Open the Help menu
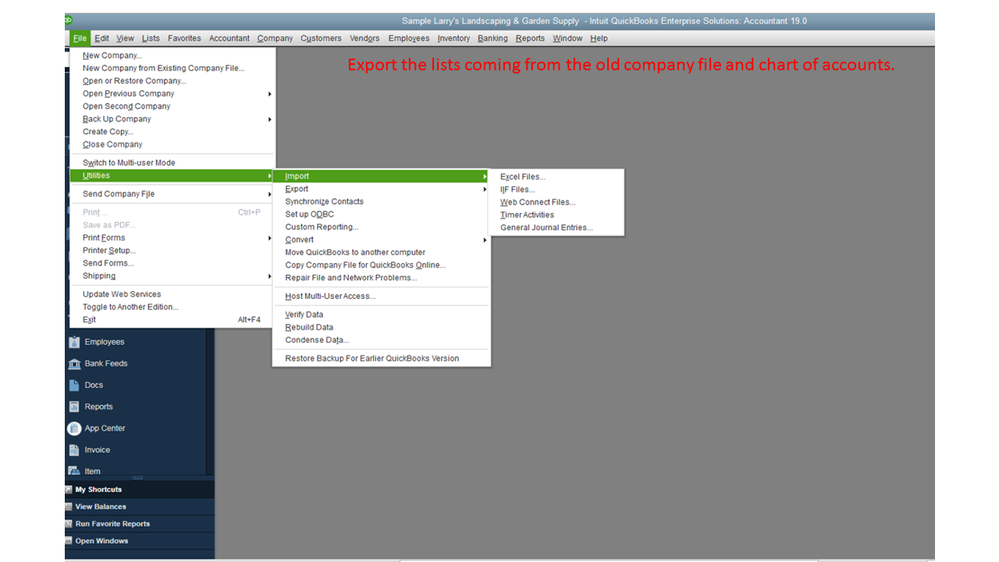Screen dimensions: 999x562 point(598,38)
